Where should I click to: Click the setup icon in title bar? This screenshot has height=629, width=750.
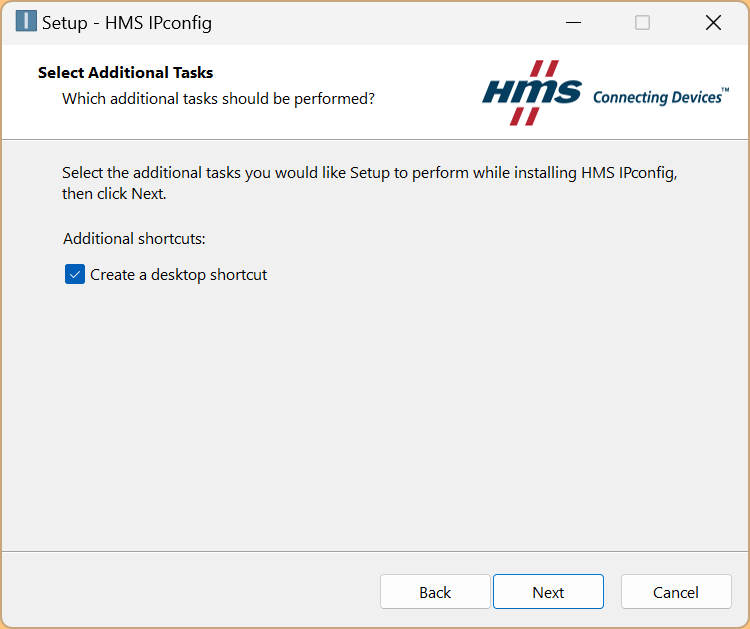[x=26, y=22]
